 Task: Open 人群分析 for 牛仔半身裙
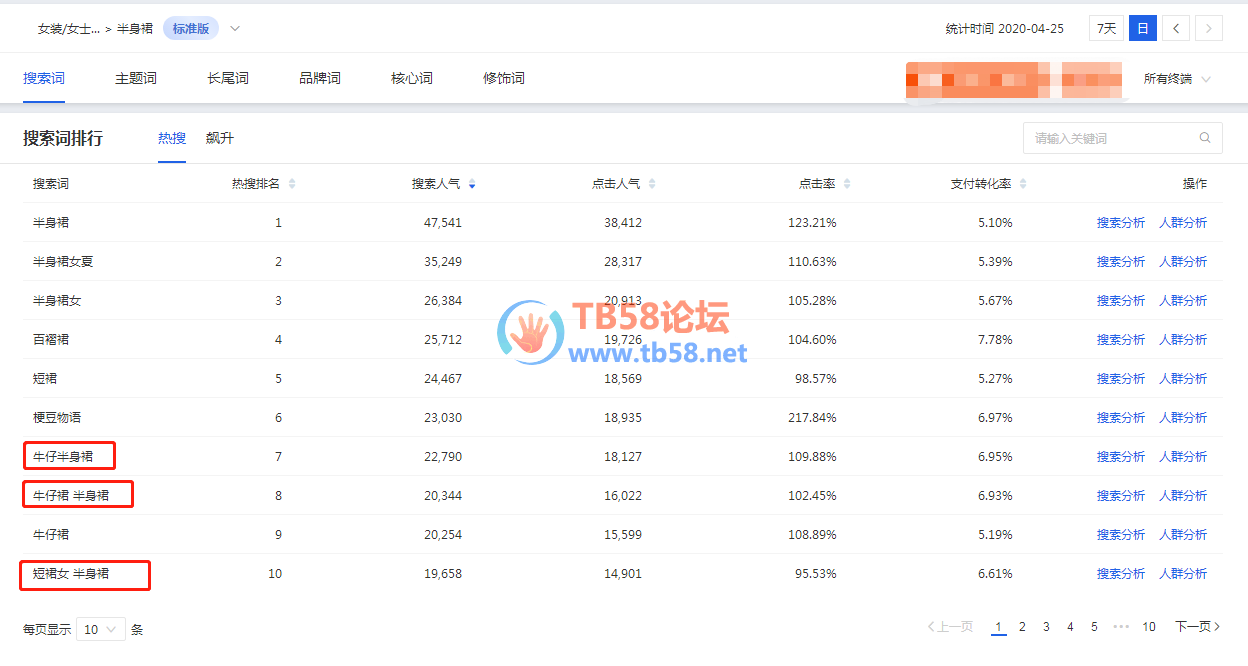click(1183, 457)
